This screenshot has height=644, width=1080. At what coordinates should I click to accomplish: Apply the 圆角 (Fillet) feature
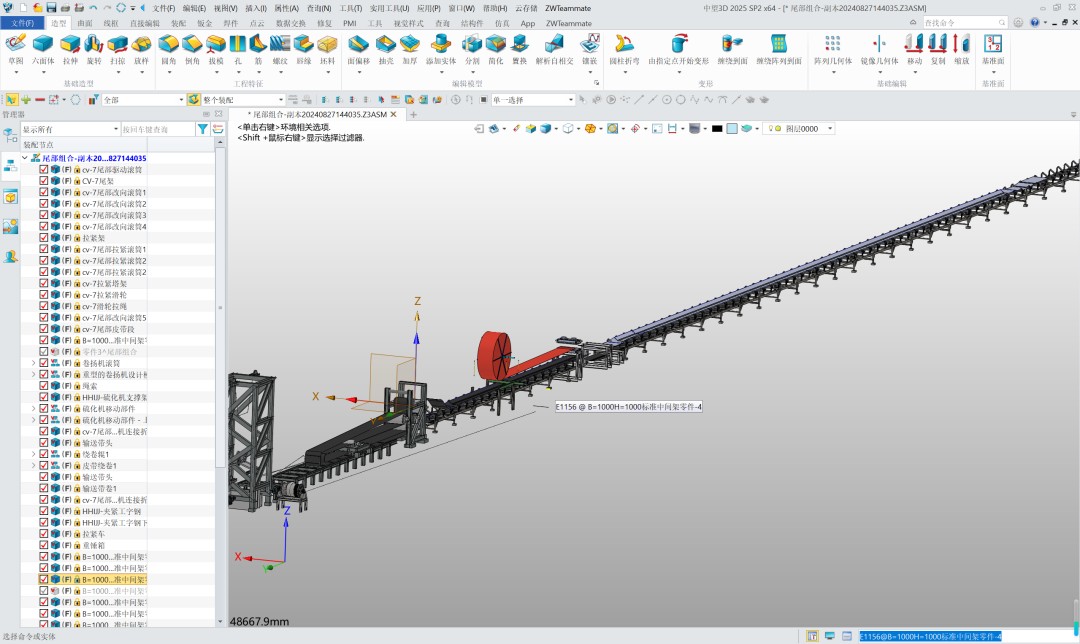click(168, 45)
